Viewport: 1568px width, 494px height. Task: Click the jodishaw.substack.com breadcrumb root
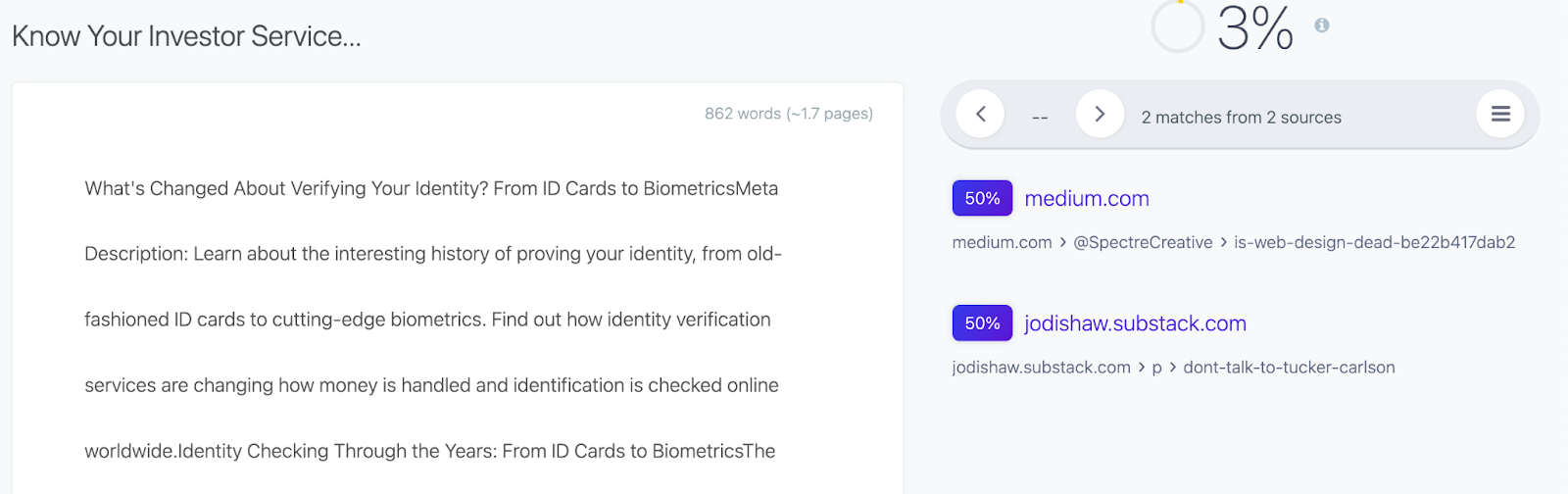point(1041,368)
